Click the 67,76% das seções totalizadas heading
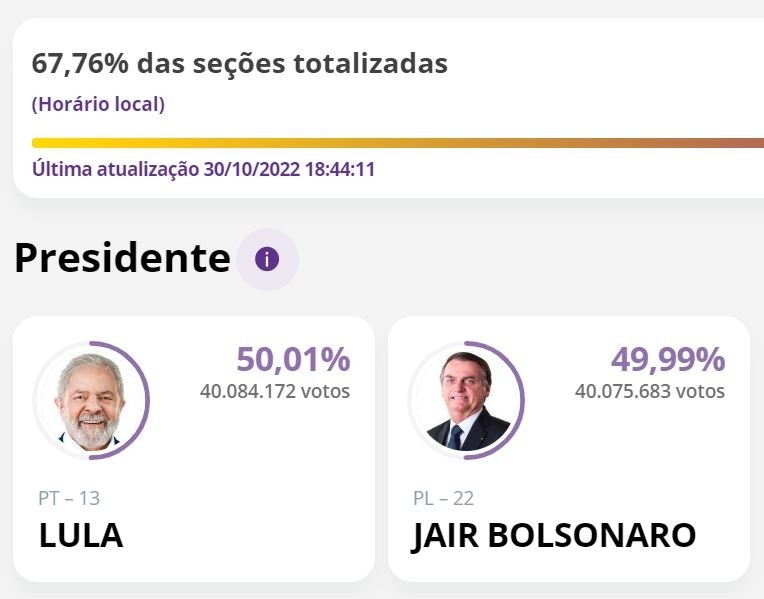The height and width of the screenshot is (599, 764). (240, 64)
